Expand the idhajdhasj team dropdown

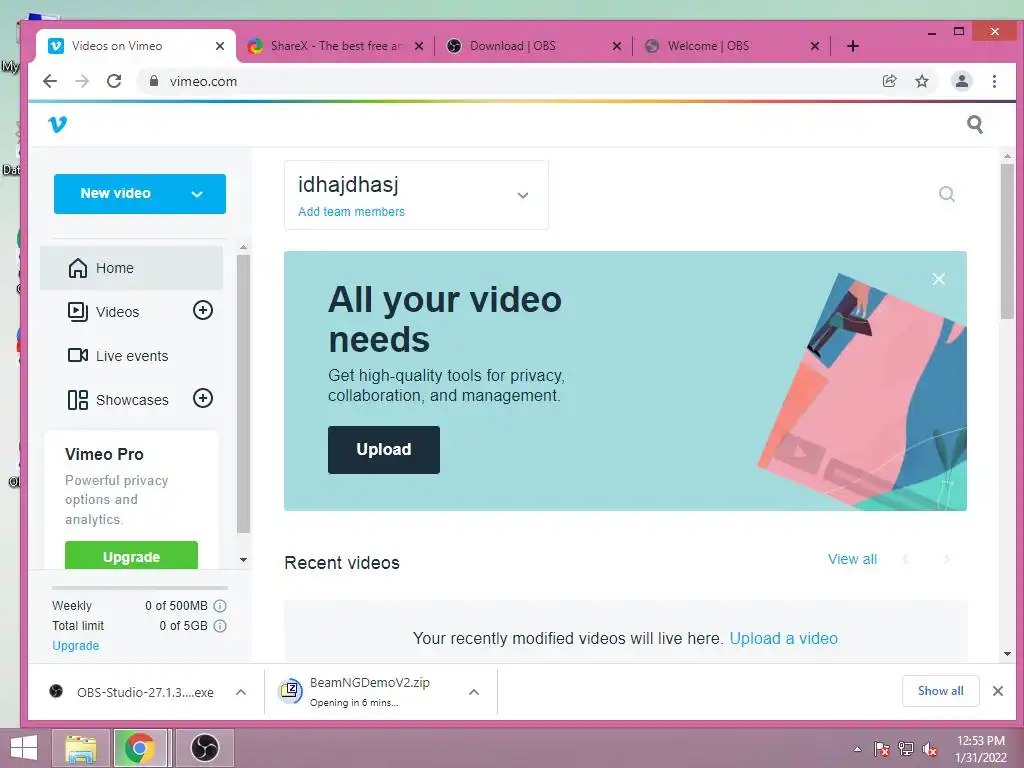522,195
